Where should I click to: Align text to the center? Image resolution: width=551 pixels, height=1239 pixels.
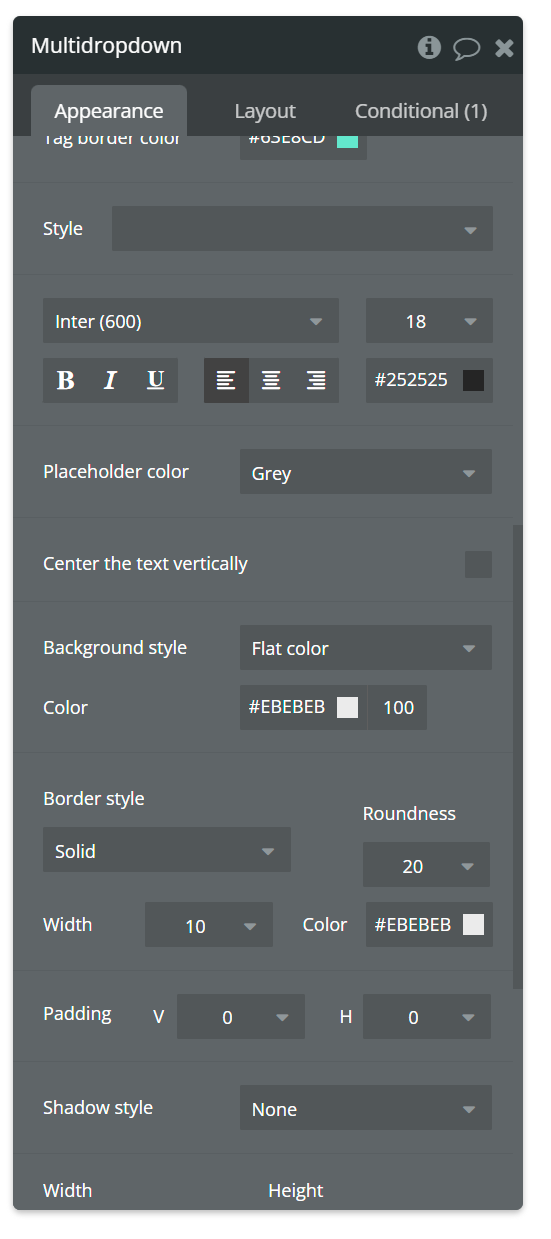pos(271,380)
